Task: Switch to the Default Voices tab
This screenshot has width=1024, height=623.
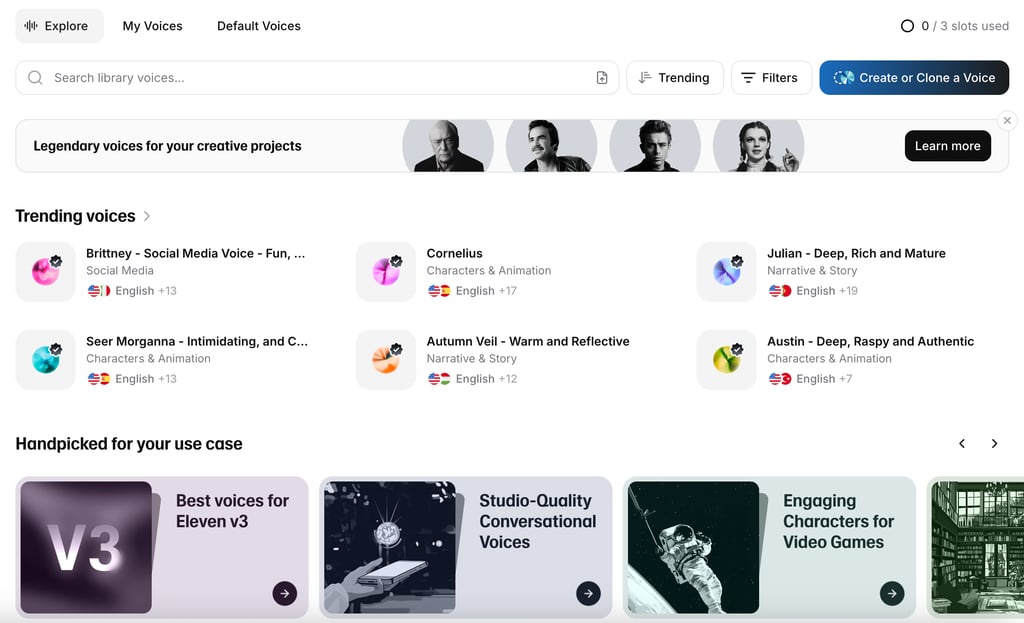Action: point(259,26)
